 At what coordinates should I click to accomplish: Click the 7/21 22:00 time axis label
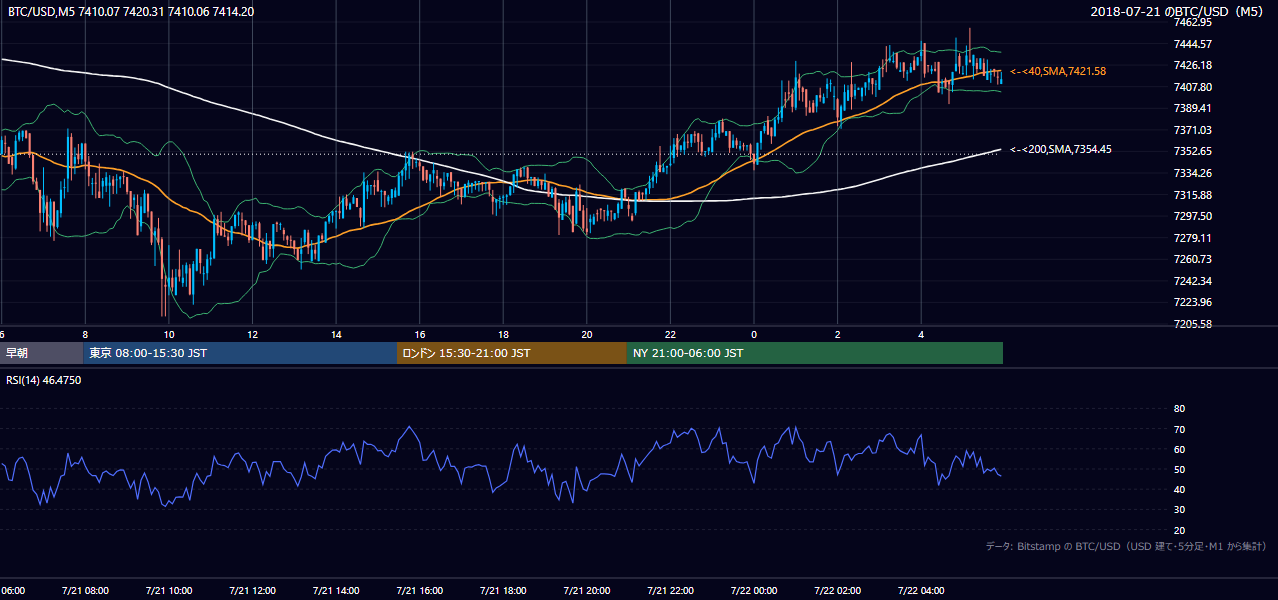[670, 591]
